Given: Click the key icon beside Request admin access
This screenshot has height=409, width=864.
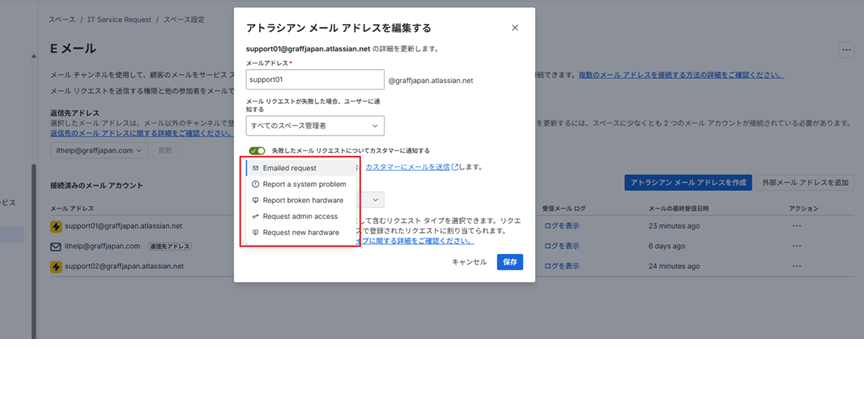Looking at the screenshot, I should point(255,216).
